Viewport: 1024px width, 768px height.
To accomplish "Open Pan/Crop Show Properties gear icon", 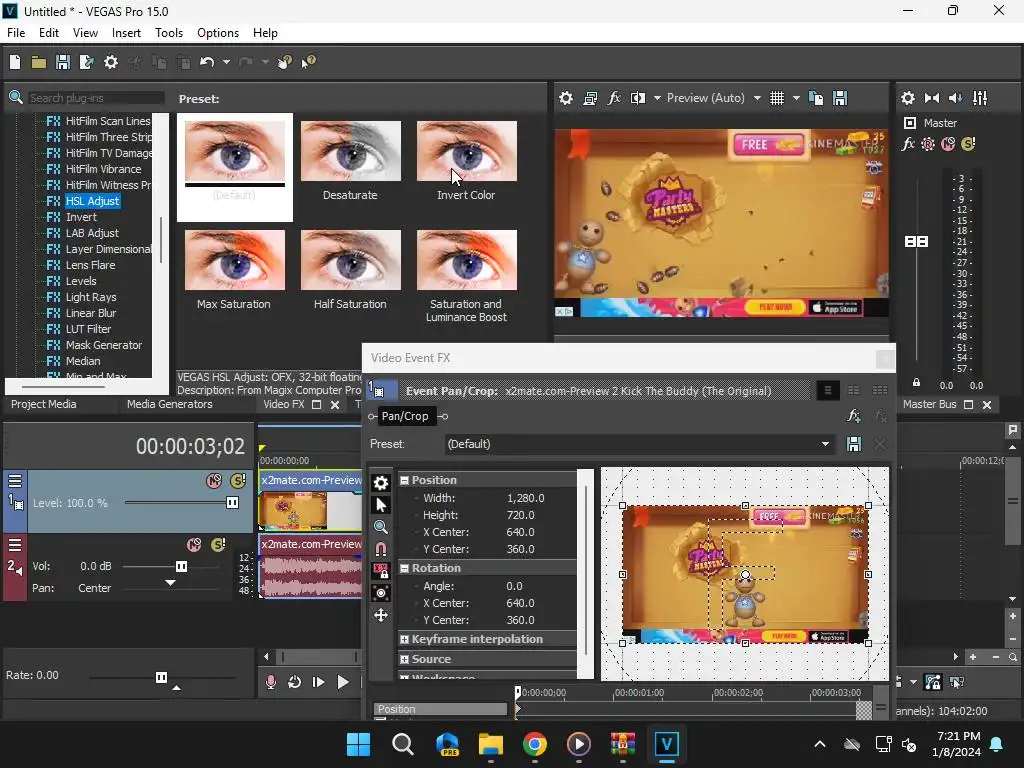I will point(381,483).
